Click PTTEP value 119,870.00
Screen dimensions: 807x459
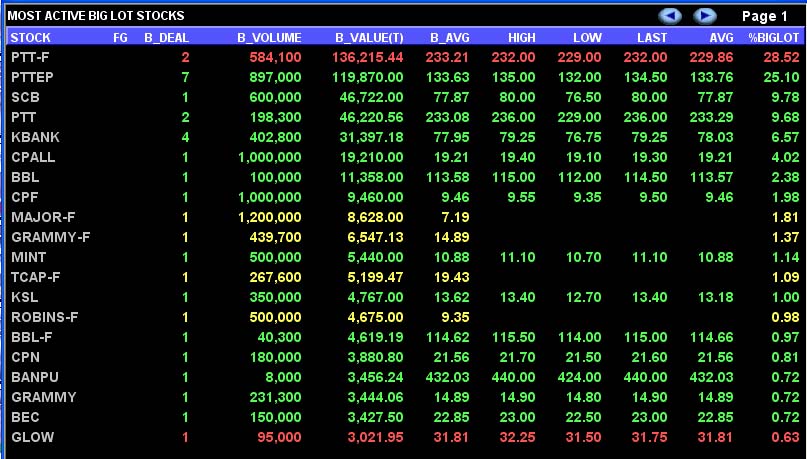pyautogui.click(x=368, y=77)
